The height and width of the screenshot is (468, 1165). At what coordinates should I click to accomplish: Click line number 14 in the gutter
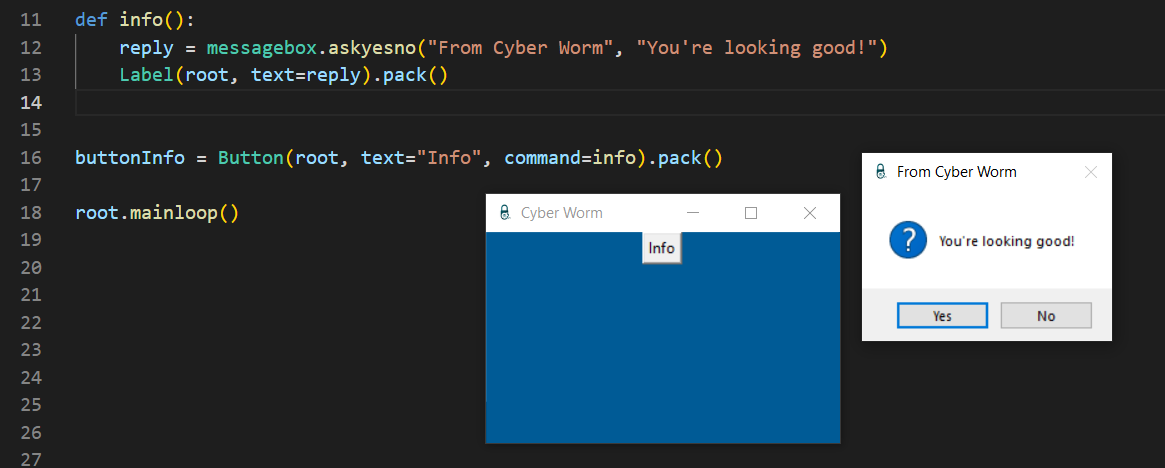pos(31,103)
